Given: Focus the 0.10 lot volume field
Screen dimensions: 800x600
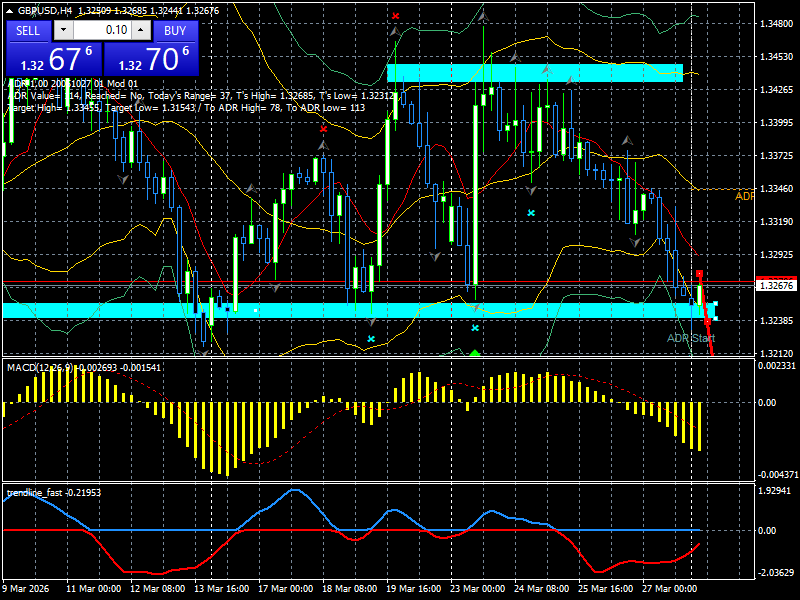Looking at the screenshot, I should click(x=102, y=30).
